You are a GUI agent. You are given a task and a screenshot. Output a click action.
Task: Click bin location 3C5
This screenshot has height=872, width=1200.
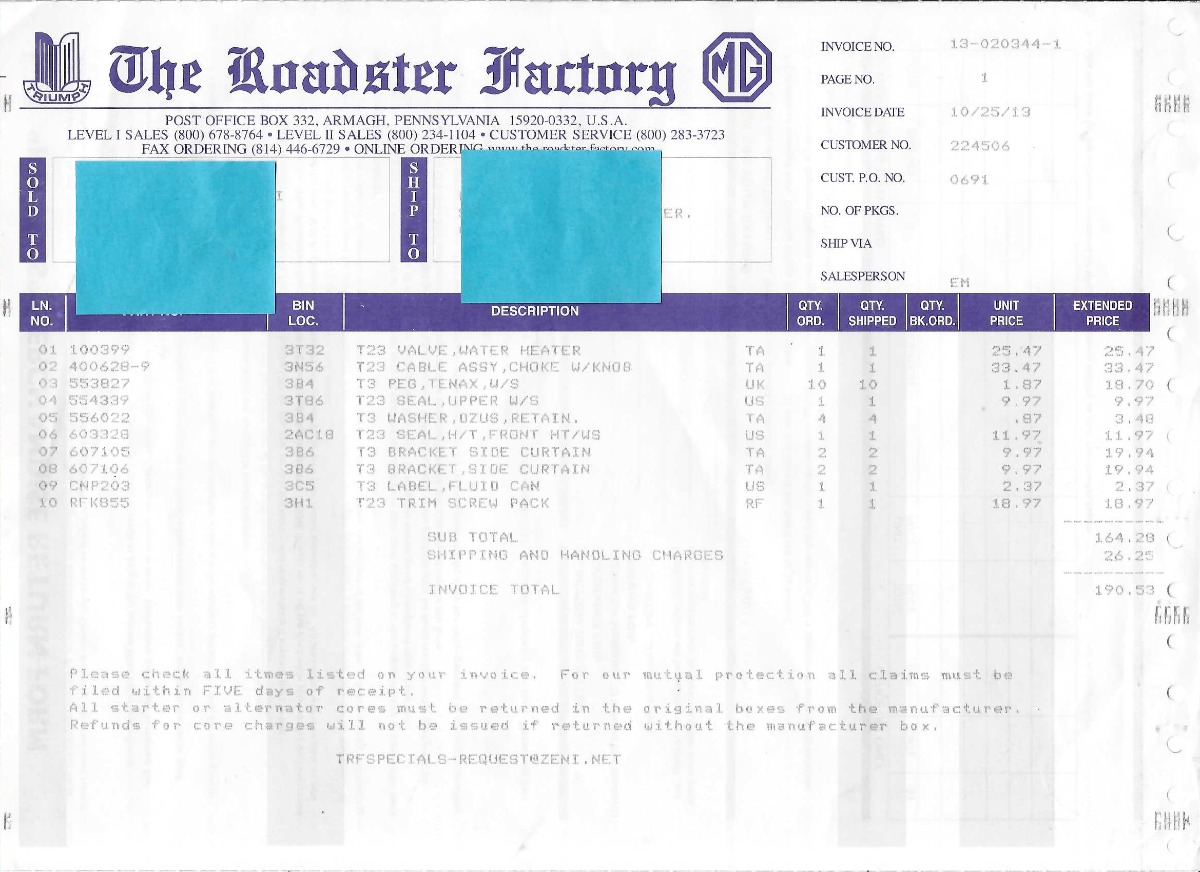point(299,486)
